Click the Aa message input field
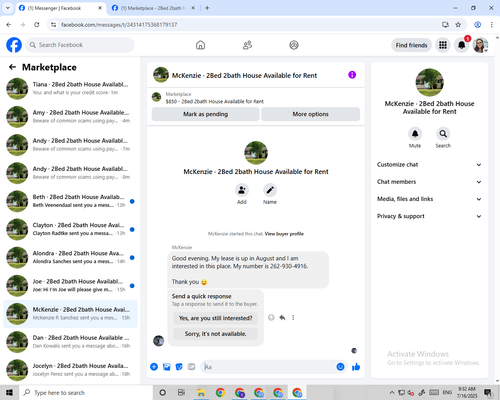This screenshot has width=500, height=400. (268, 367)
